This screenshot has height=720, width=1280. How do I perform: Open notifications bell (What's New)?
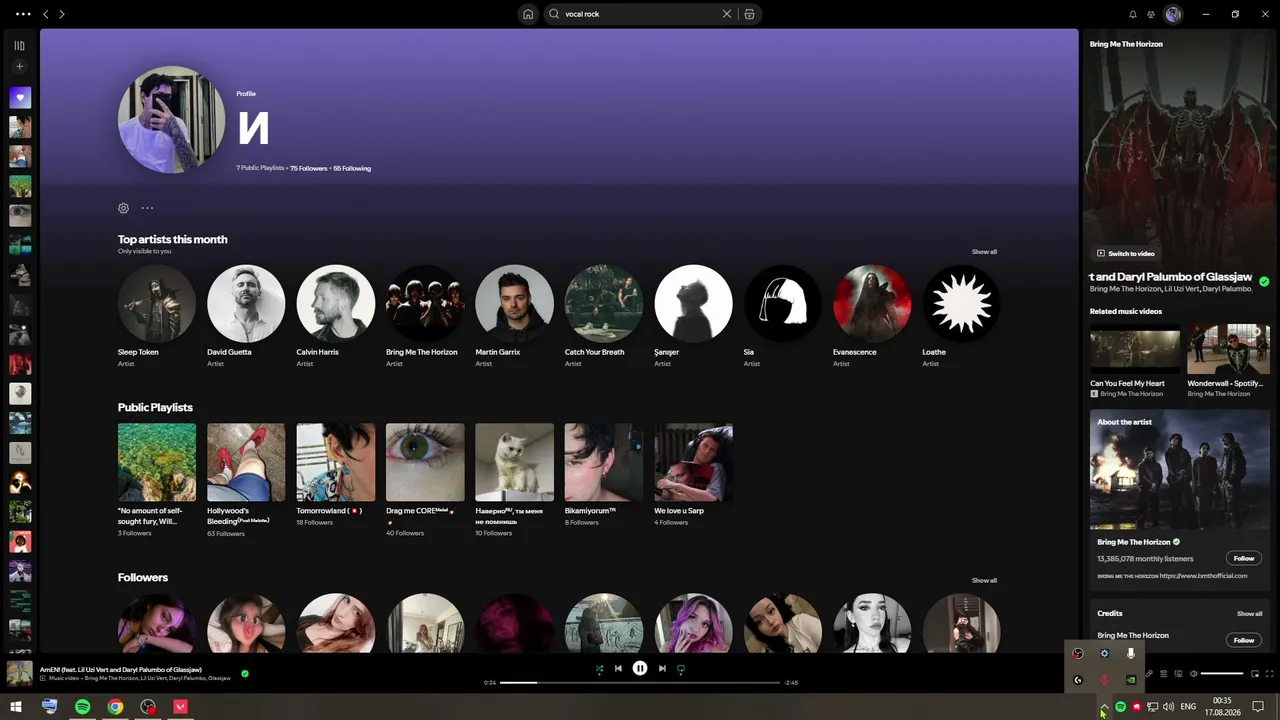tap(1133, 14)
